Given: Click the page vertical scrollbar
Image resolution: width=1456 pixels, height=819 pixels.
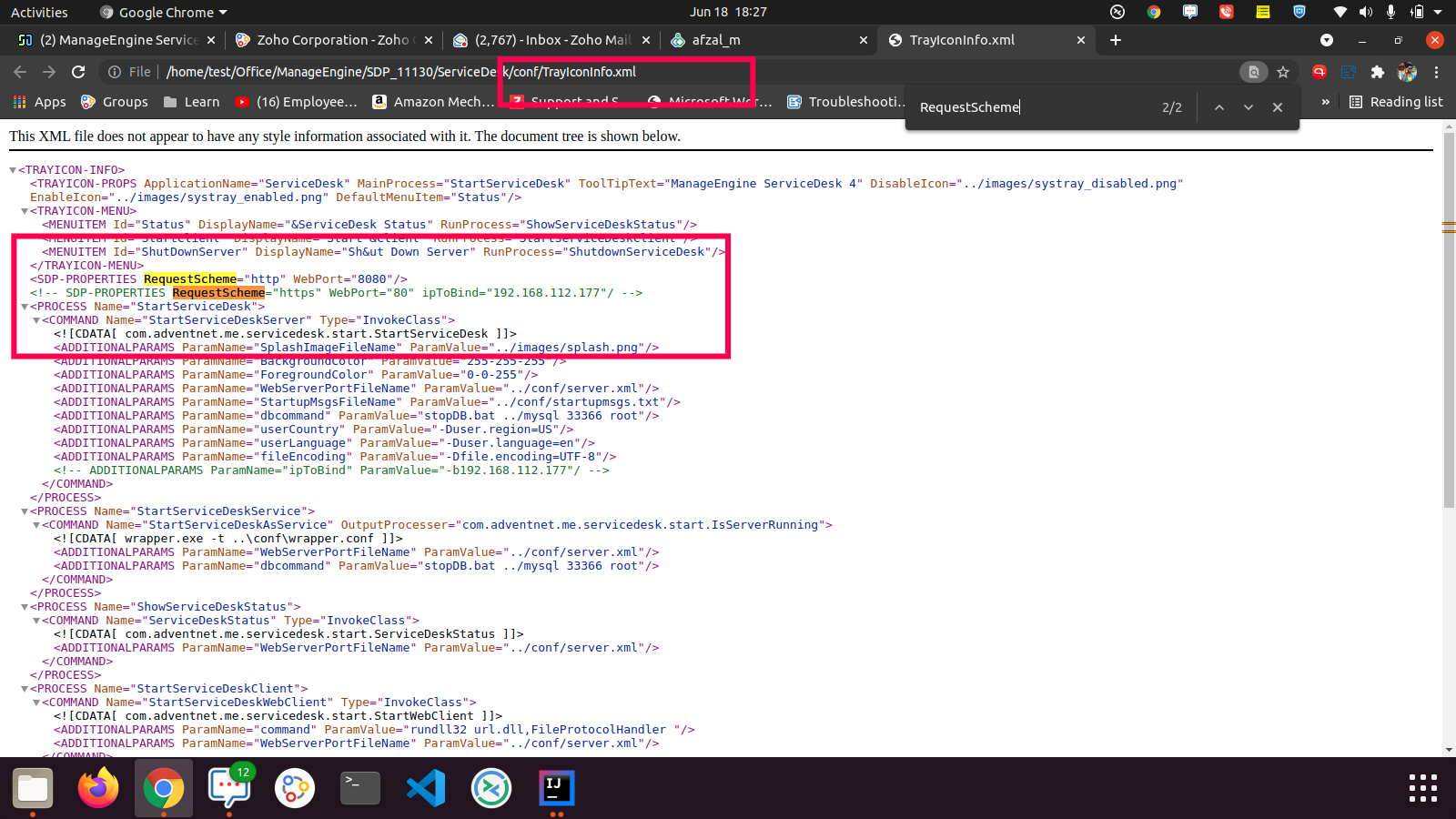Looking at the screenshot, I should click(1449, 318).
